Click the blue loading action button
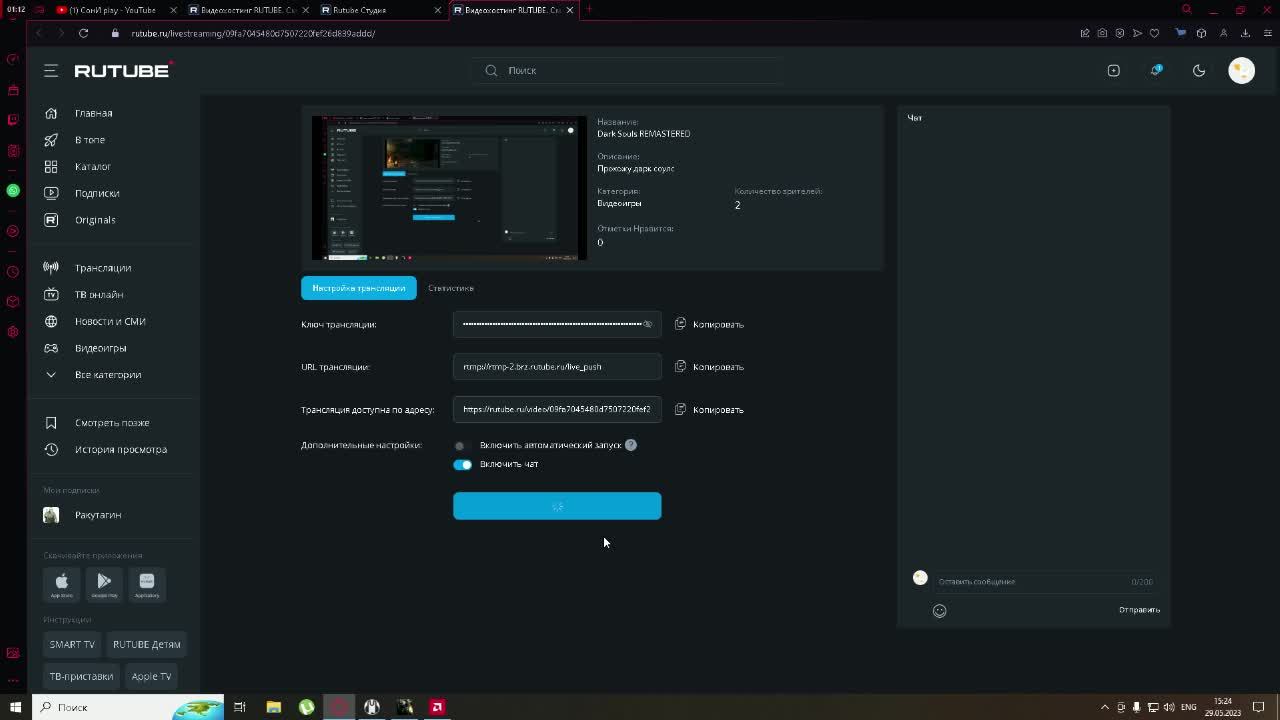The height and width of the screenshot is (720, 1280). (557, 506)
